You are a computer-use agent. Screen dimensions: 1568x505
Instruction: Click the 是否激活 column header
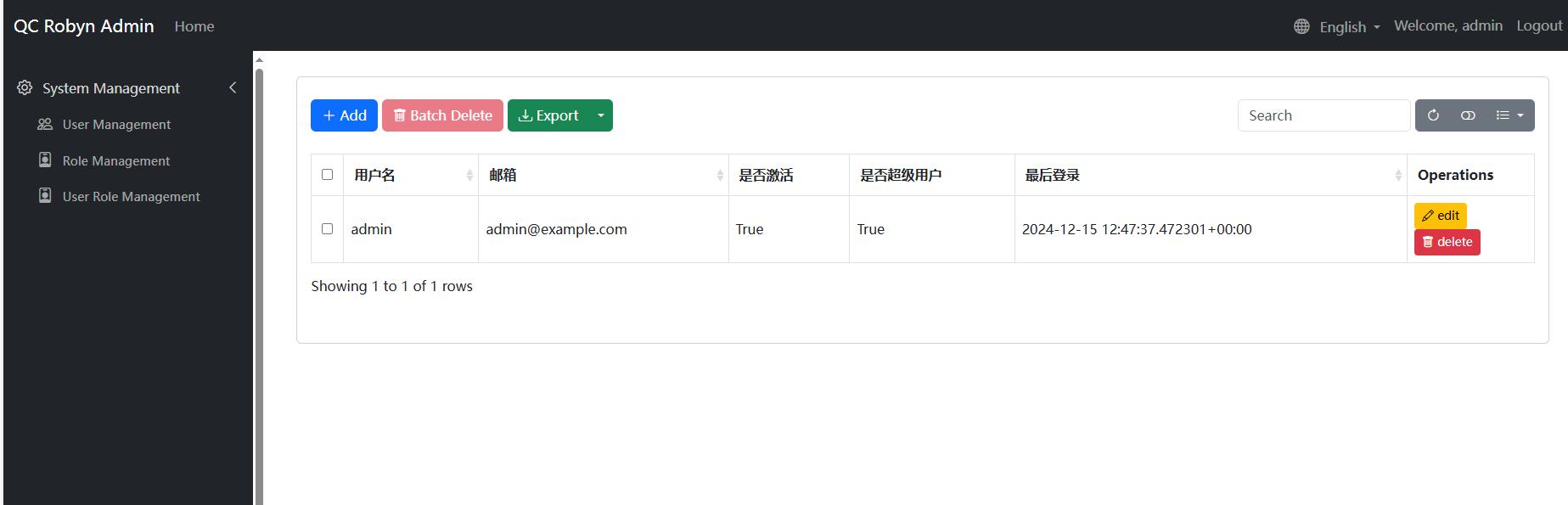coord(789,175)
